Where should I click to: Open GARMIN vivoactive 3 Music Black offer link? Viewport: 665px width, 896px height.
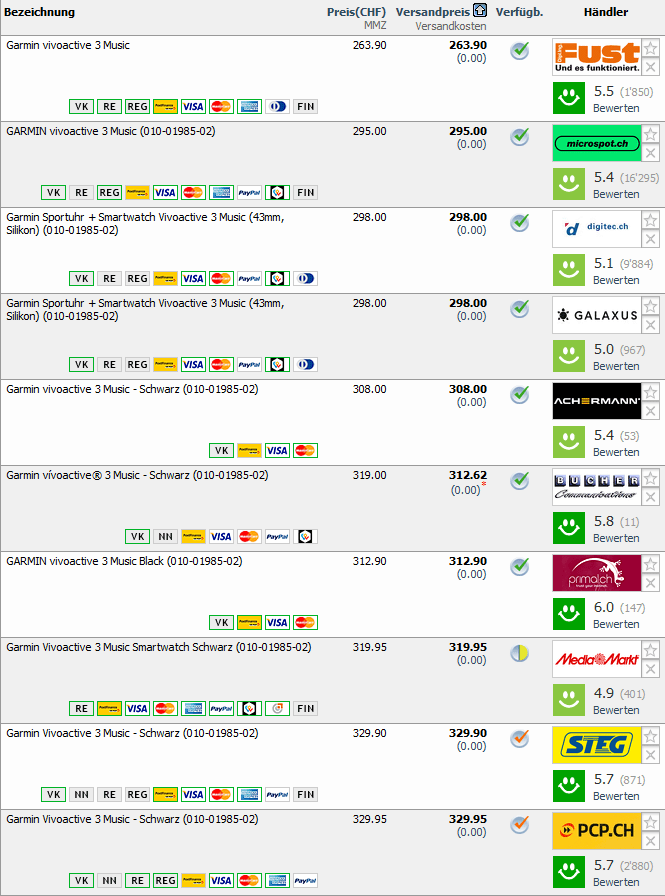[124, 561]
